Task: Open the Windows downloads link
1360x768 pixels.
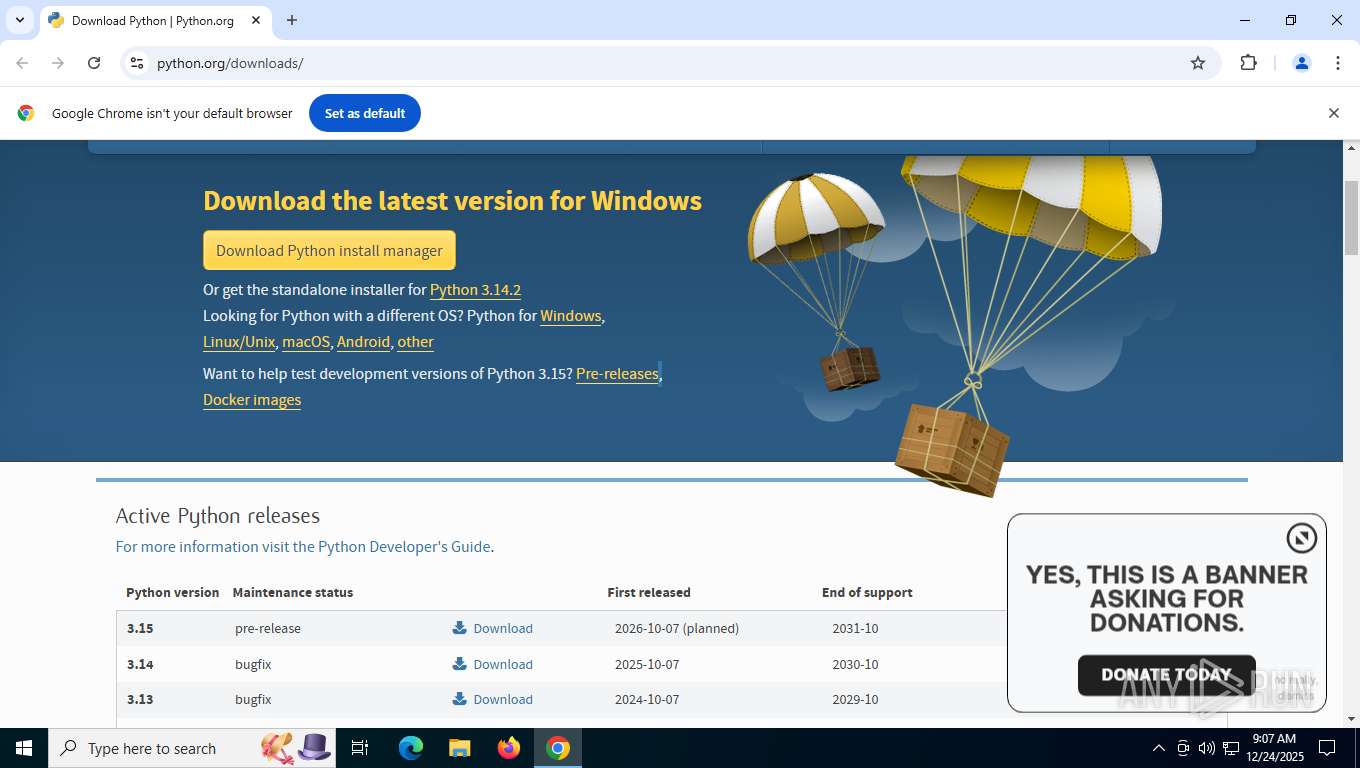Action: click(x=571, y=316)
